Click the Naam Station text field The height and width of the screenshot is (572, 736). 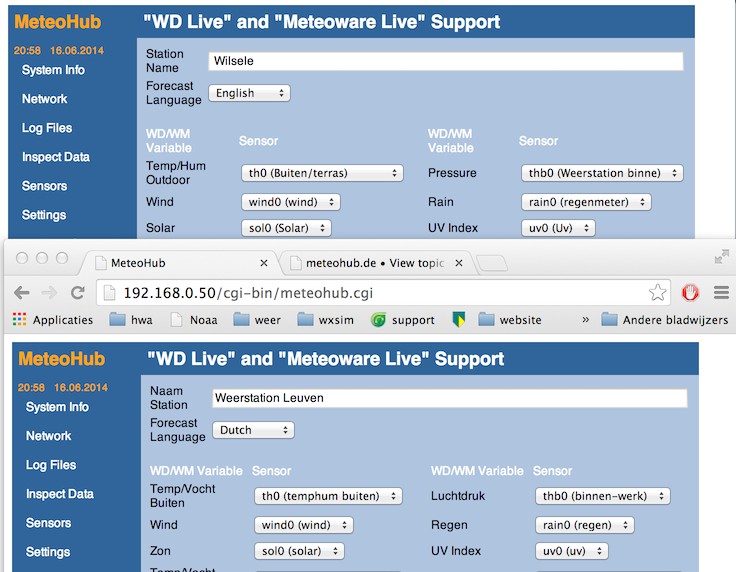(449, 398)
